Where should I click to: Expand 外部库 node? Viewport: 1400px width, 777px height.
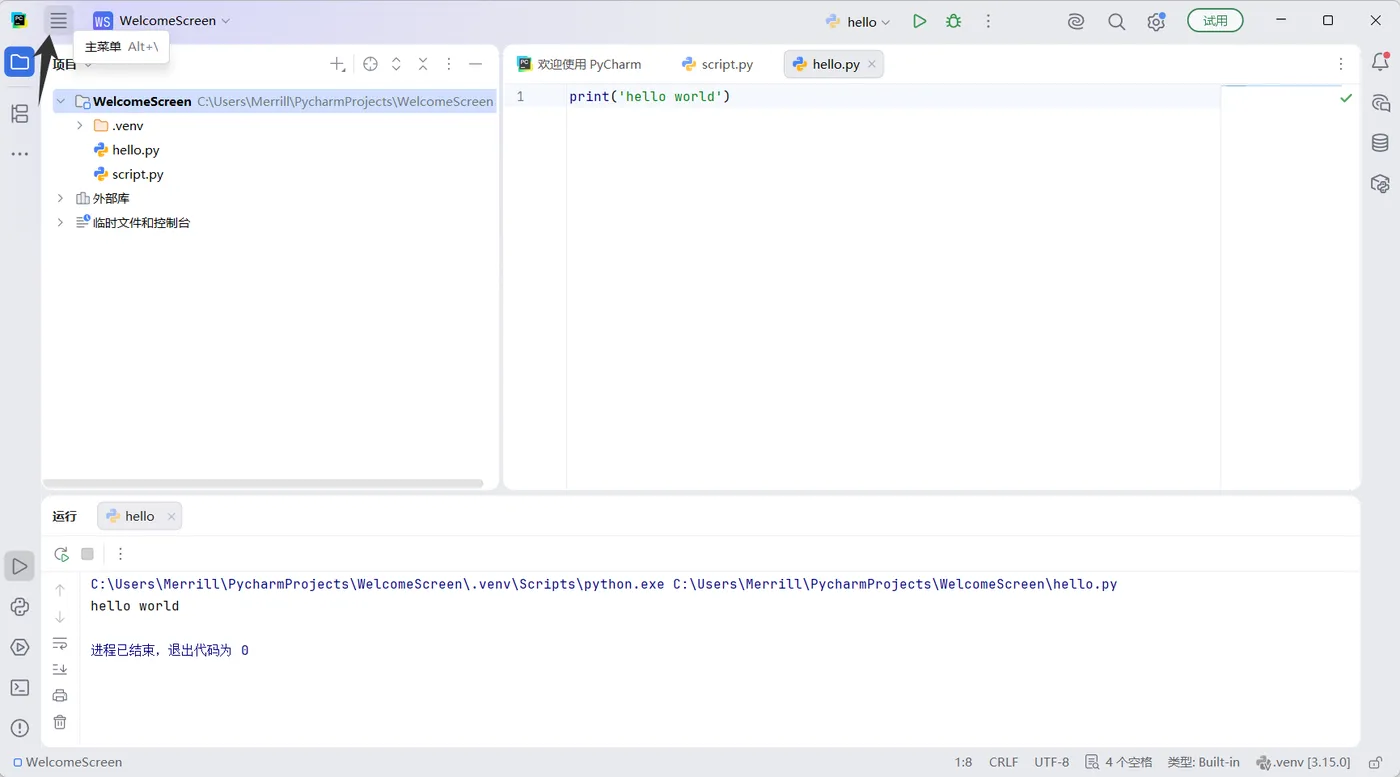pyautogui.click(x=60, y=198)
